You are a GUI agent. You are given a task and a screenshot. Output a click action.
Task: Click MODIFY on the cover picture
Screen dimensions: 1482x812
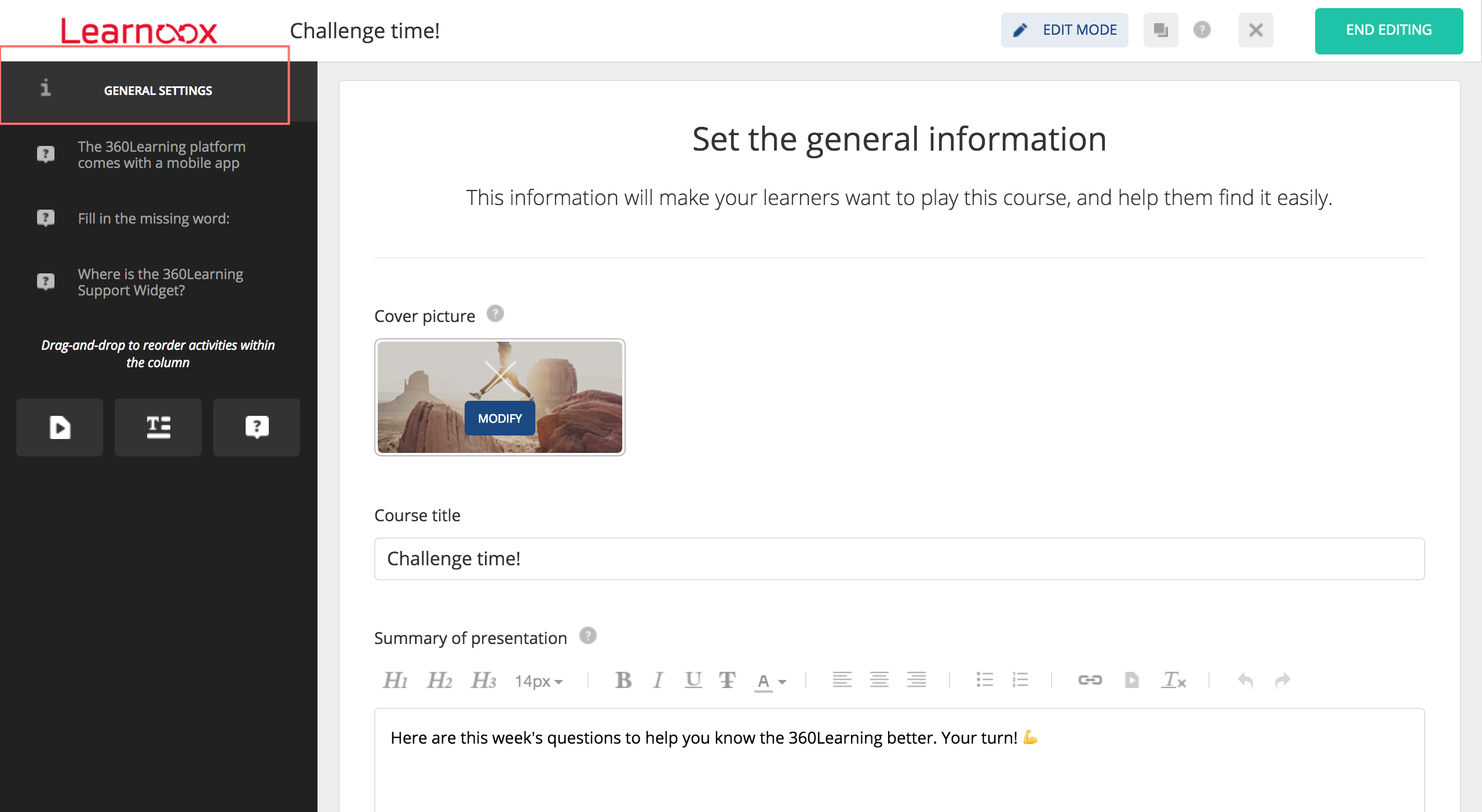click(499, 418)
